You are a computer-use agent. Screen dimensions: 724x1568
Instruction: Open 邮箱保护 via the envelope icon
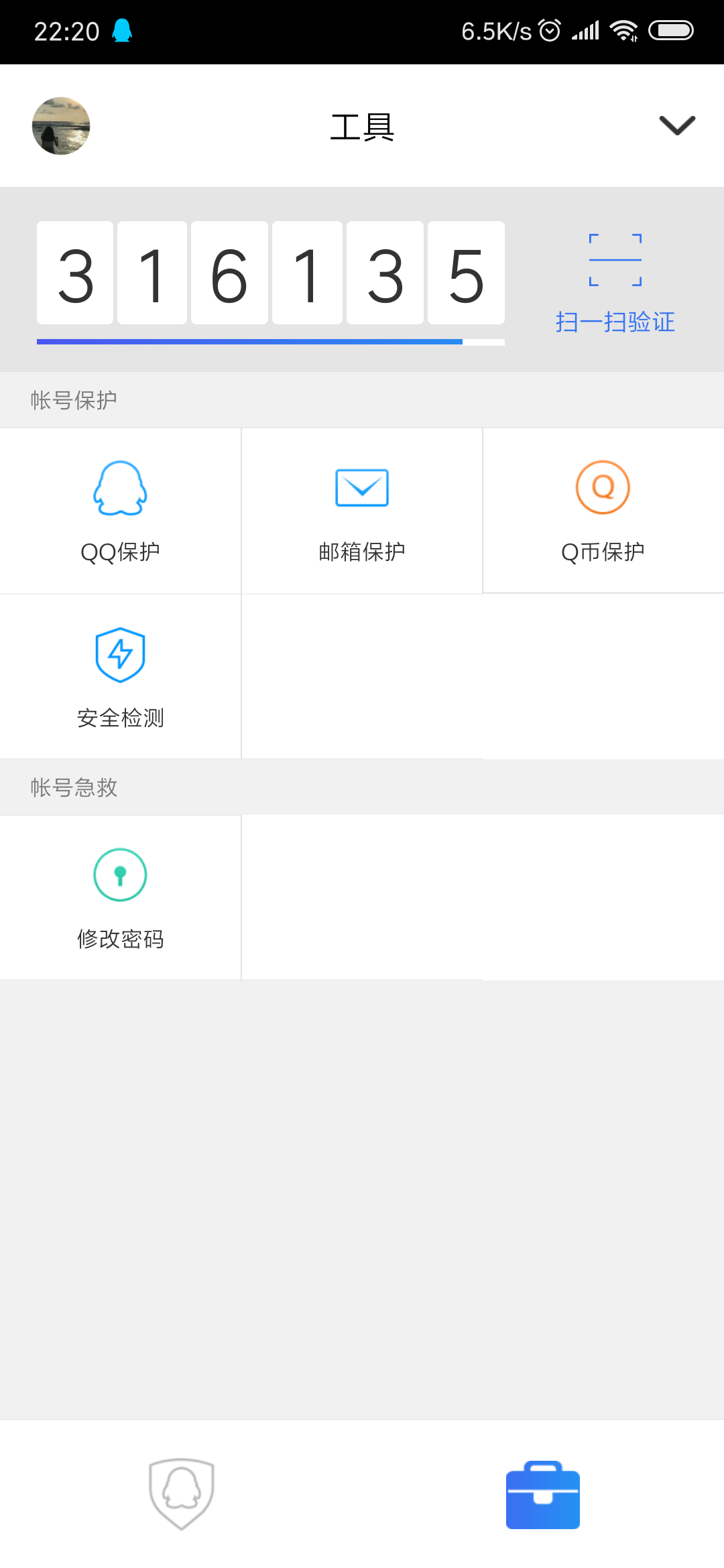click(362, 488)
